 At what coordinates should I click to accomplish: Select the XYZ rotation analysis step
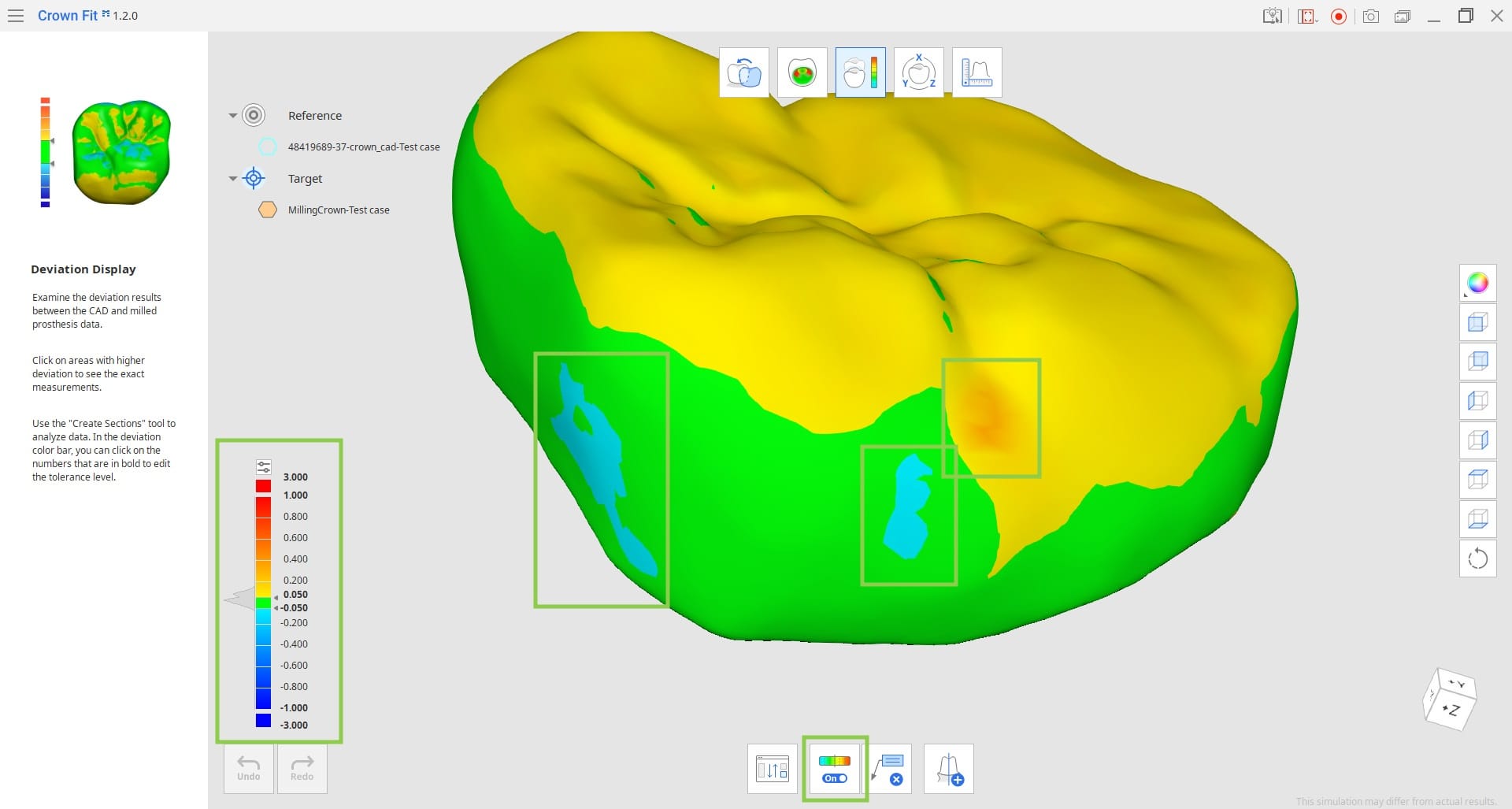point(918,72)
